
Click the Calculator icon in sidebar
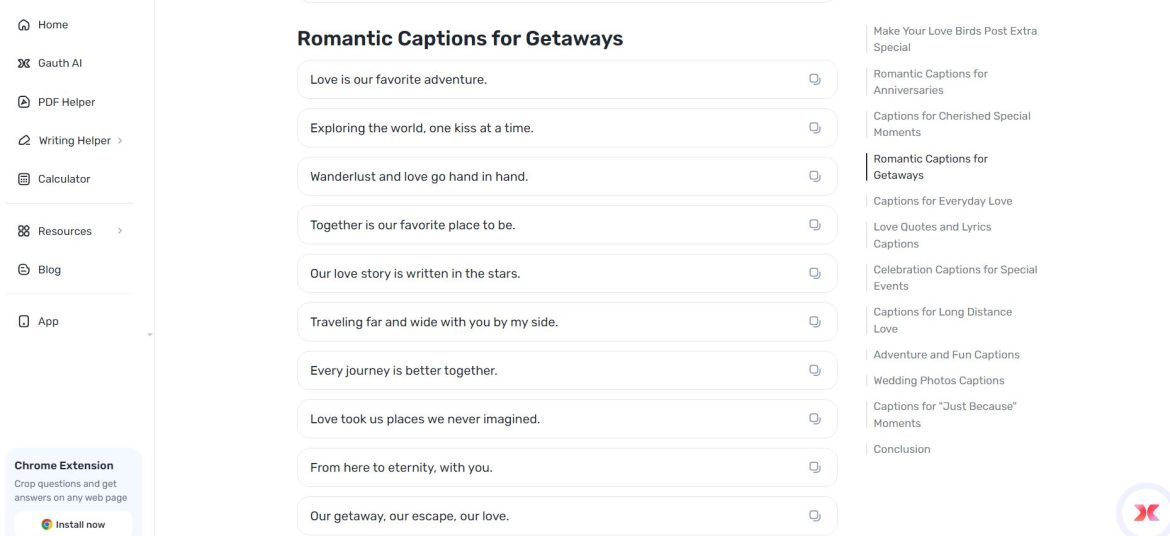(x=25, y=179)
